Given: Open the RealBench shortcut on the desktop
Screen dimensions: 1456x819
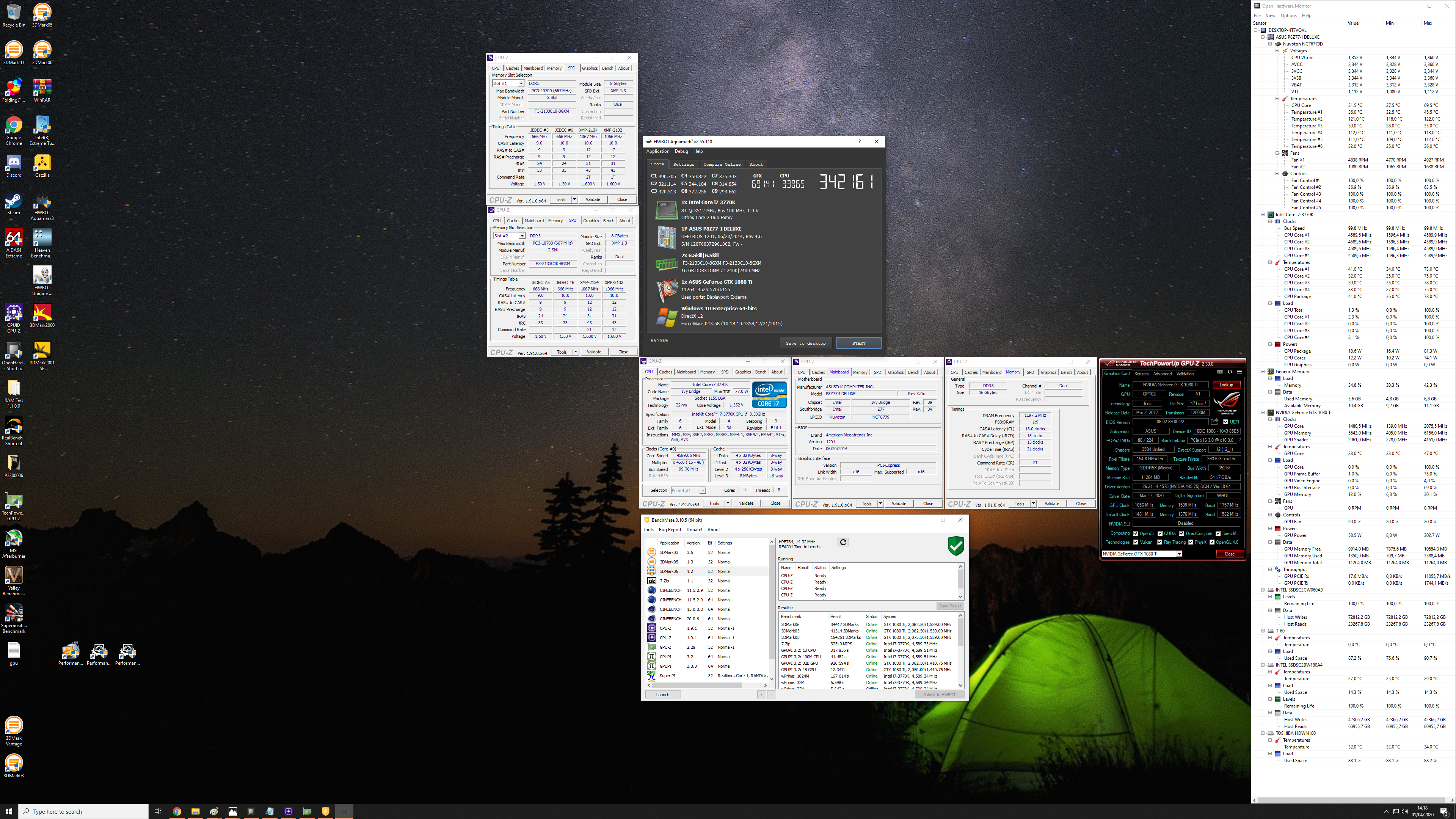Looking at the screenshot, I should (x=14, y=431).
